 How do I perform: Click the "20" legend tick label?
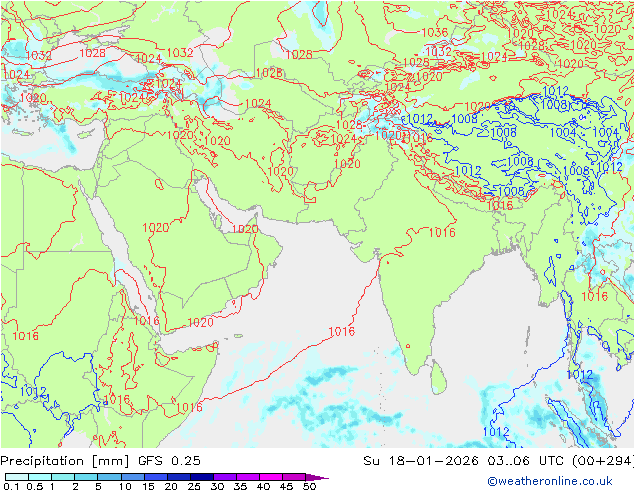(x=171, y=486)
